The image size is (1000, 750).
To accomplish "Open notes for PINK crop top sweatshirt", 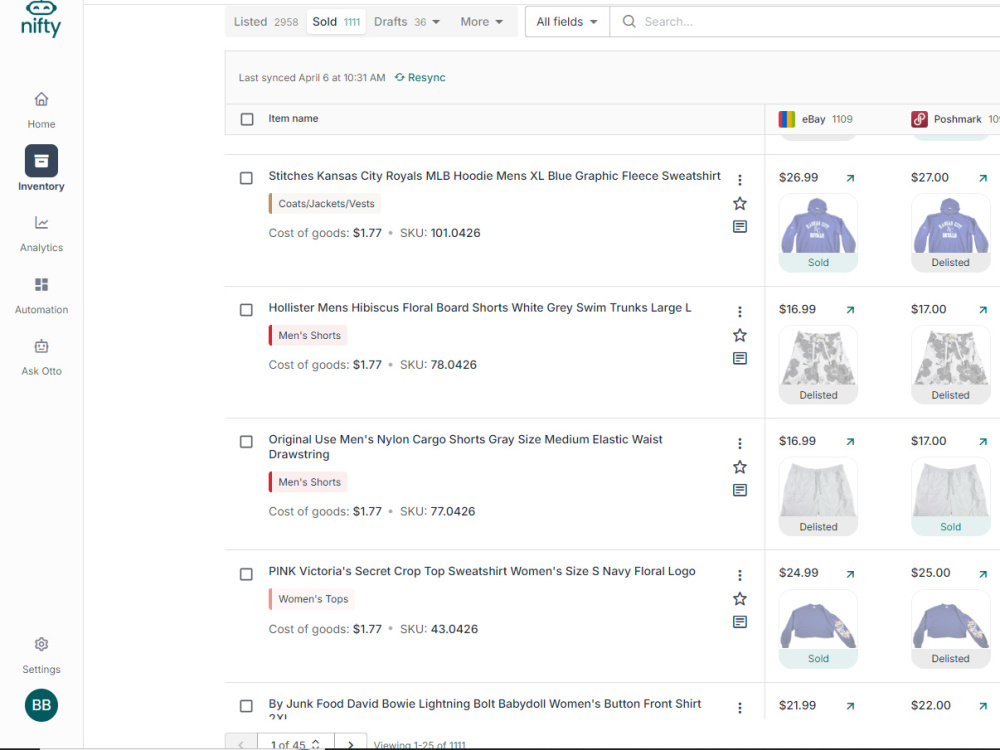I will [740, 622].
